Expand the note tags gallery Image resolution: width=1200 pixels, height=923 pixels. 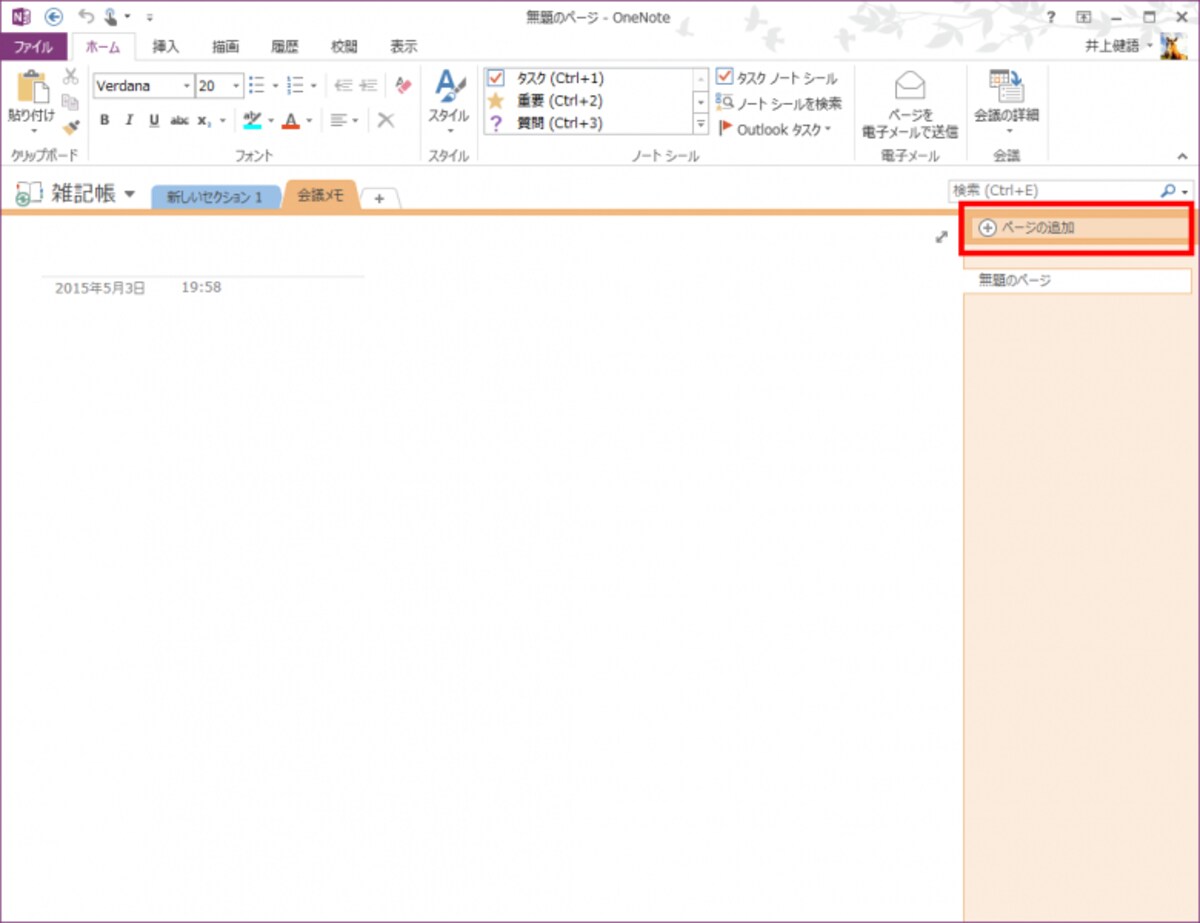[x=701, y=125]
